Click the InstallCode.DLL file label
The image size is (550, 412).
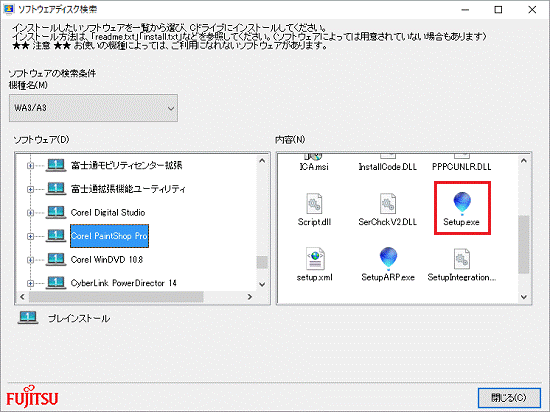388,167
